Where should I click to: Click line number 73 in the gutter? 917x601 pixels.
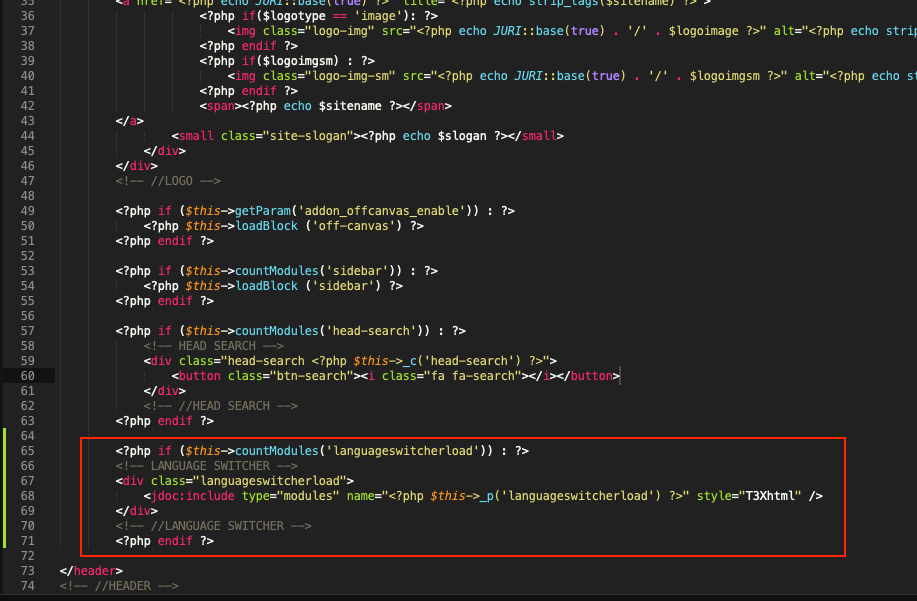click(27, 571)
